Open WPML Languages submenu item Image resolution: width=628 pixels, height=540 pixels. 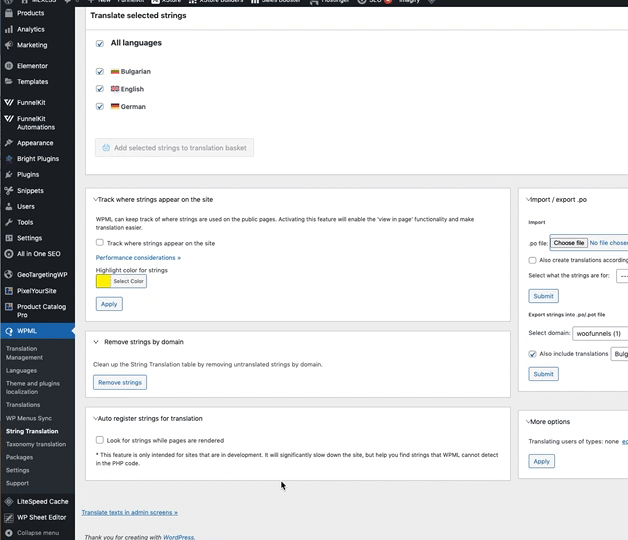point(21,371)
